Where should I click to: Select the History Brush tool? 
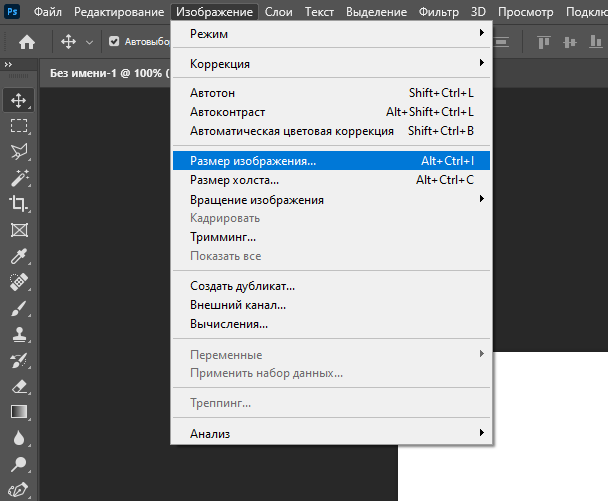[x=19, y=361]
